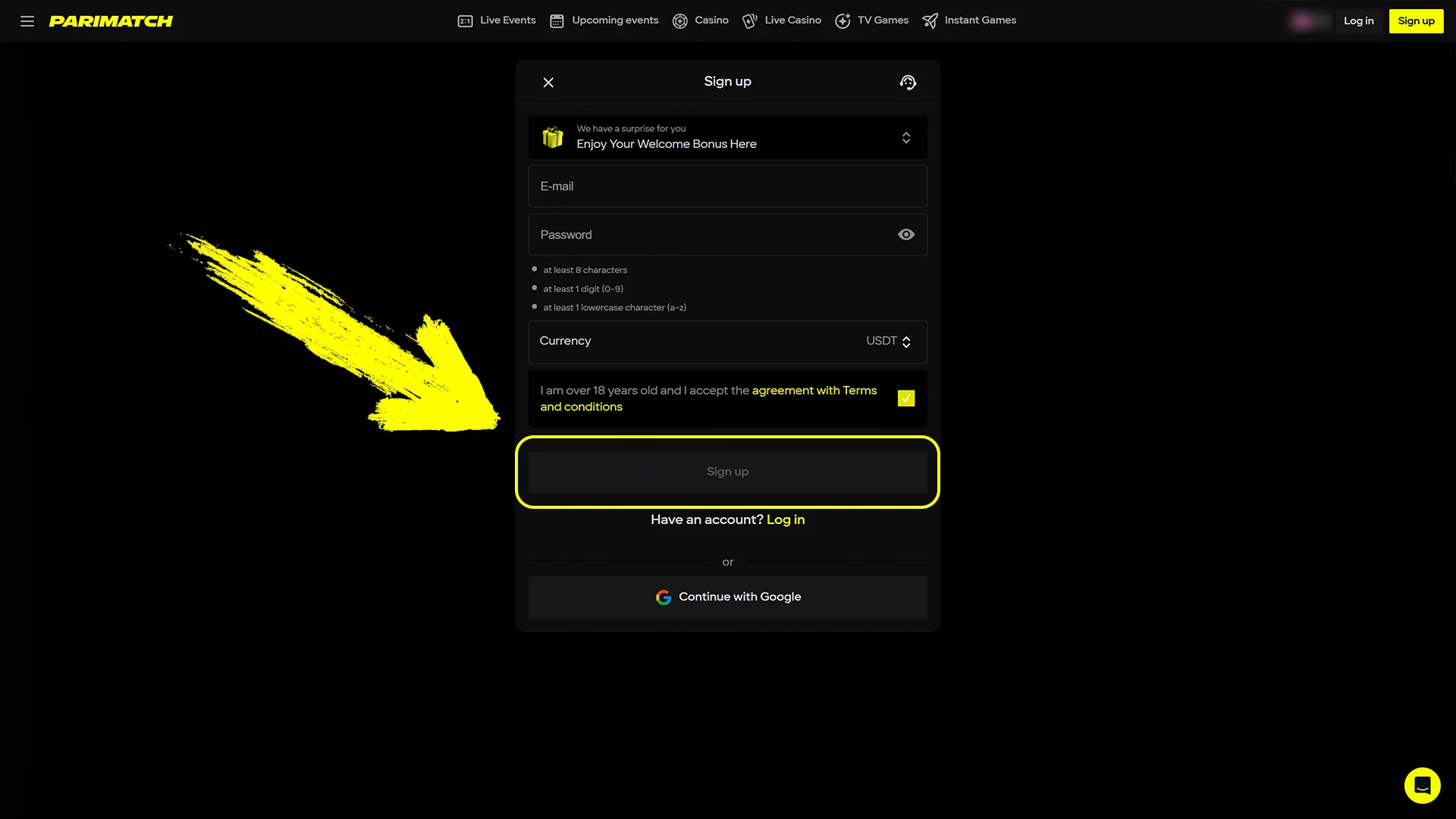This screenshot has height=819, width=1456.
Task: Click Continue with Google
Action: [x=727, y=597]
